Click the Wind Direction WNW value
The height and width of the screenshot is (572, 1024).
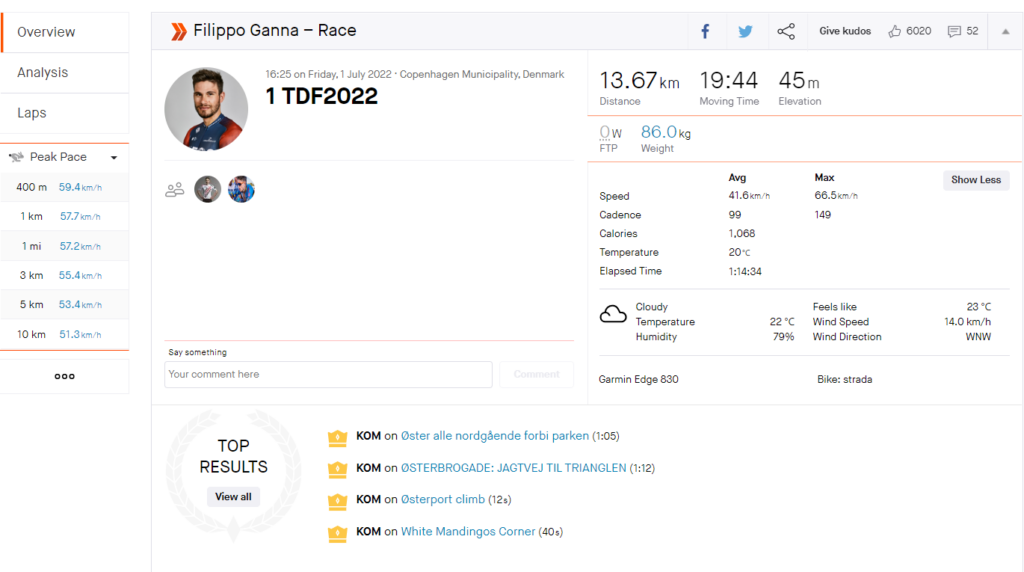978,337
